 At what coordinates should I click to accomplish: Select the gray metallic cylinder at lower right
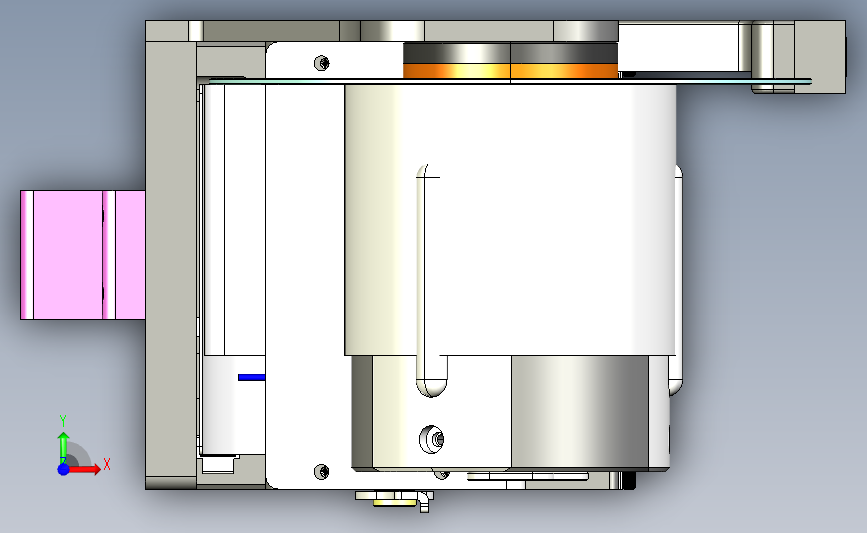click(579, 412)
